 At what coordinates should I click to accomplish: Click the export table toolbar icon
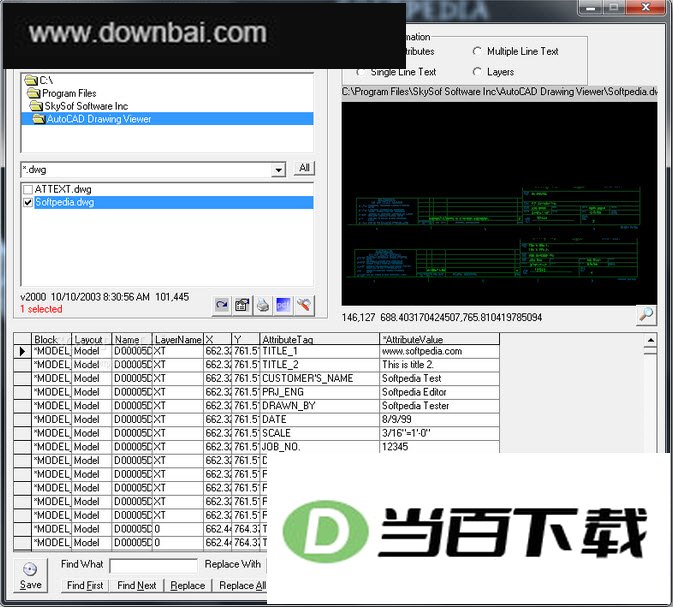tap(242, 306)
